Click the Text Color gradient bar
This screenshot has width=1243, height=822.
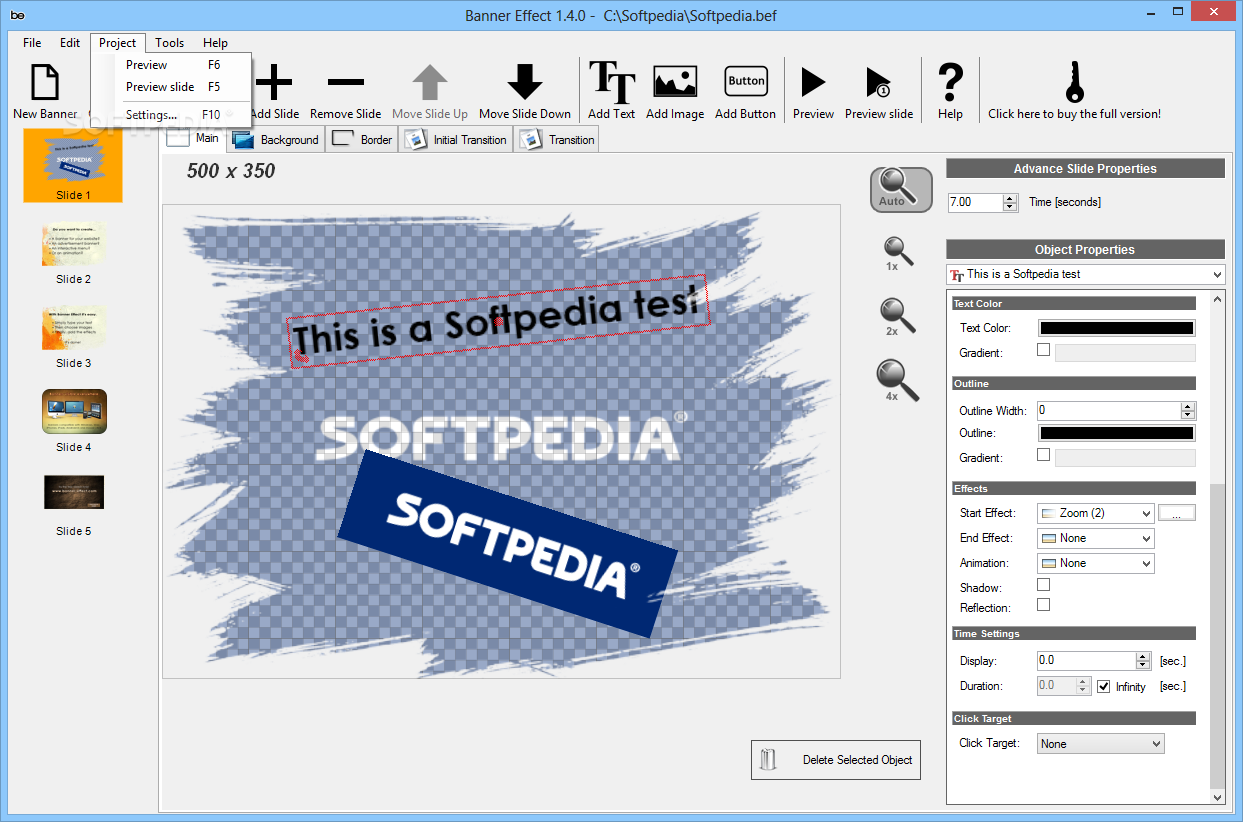coord(1126,352)
